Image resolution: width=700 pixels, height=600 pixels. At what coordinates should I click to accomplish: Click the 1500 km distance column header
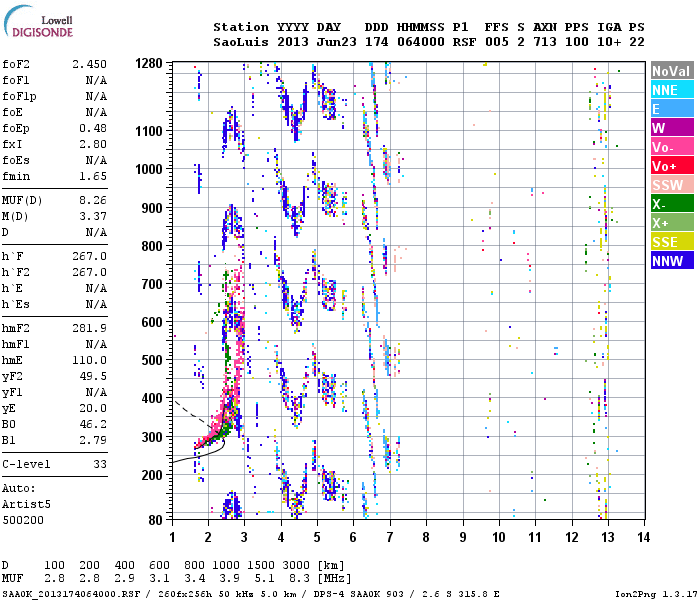(x=260, y=565)
